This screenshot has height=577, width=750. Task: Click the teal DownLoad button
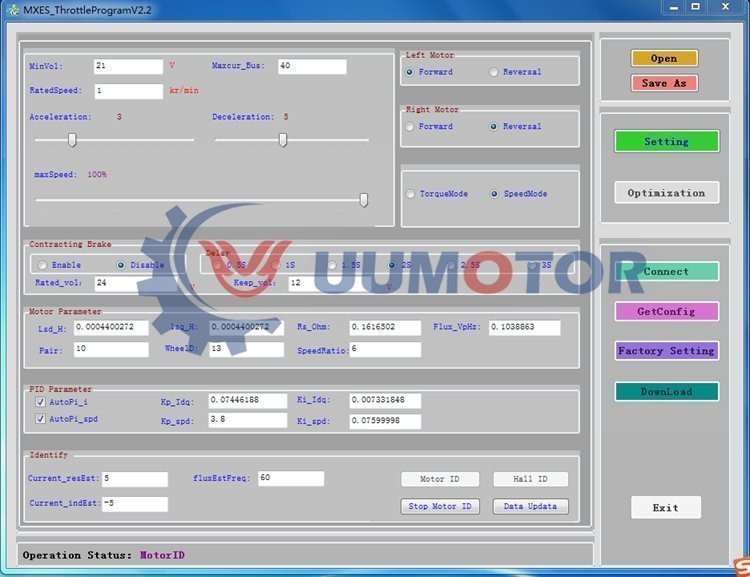[666, 391]
